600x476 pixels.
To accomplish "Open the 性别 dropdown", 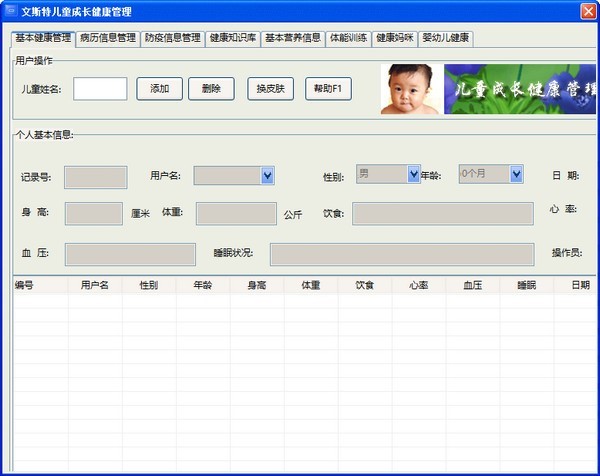I will click(x=414, y=174).
